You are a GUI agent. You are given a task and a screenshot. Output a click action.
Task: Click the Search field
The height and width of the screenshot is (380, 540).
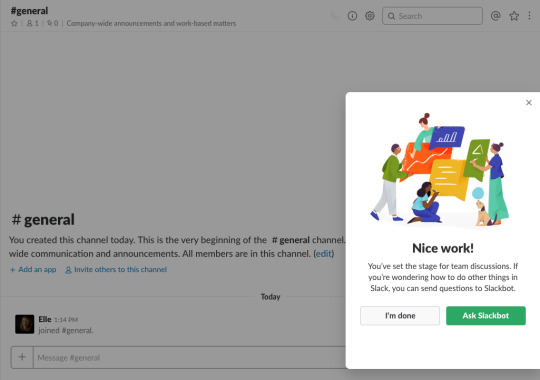pyautogui.click(x=432, y=16)
